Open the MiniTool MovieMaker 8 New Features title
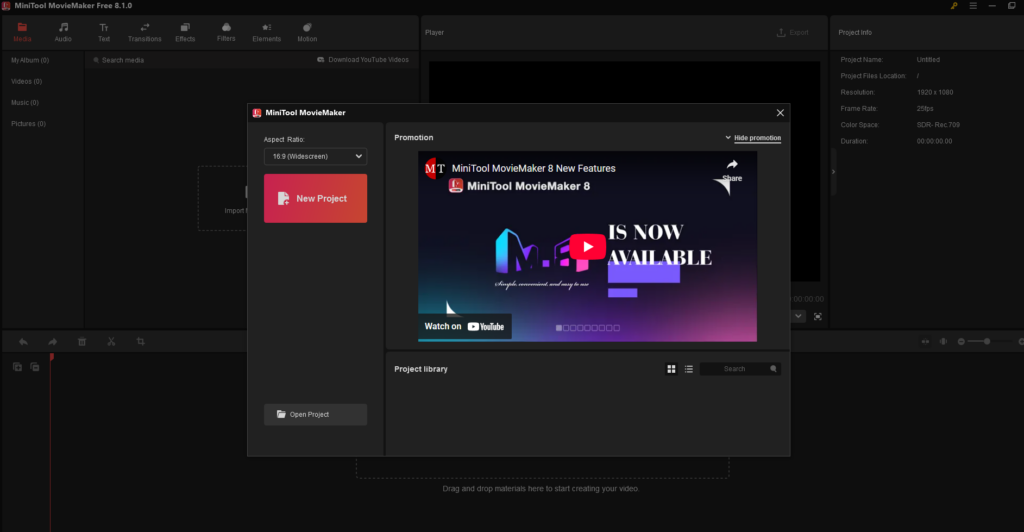This screenshot has width=1024, height=532. click(x=534, y=168)
